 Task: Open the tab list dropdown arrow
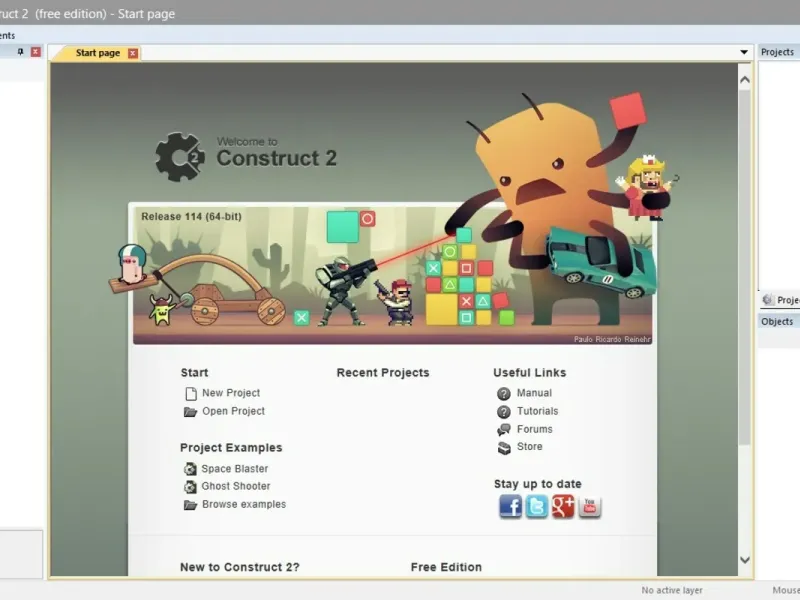click(744, 52)
